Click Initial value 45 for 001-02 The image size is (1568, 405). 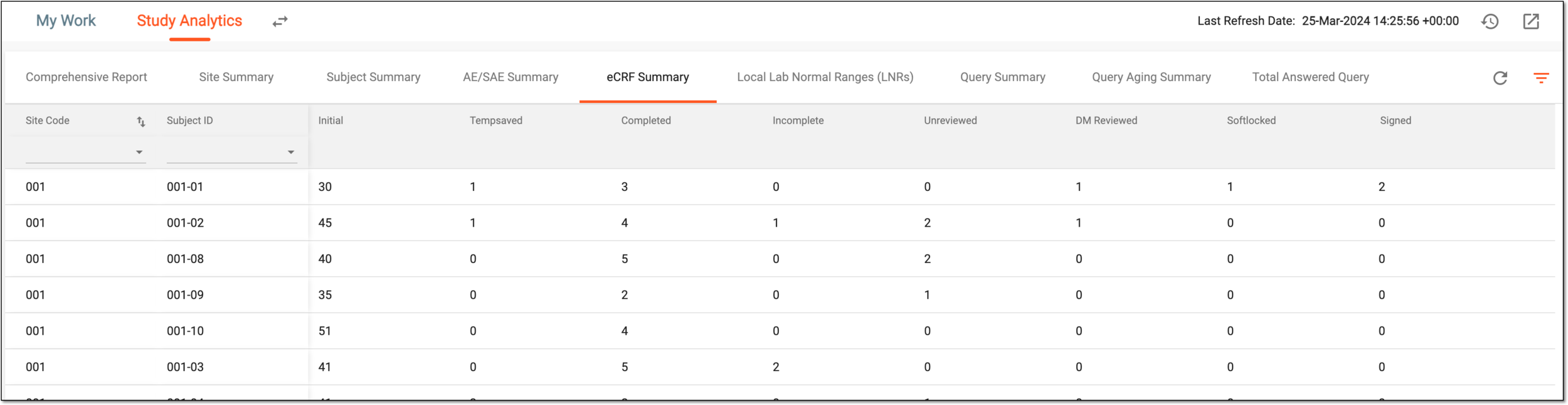pyautogui.click(x=325, y=223)
